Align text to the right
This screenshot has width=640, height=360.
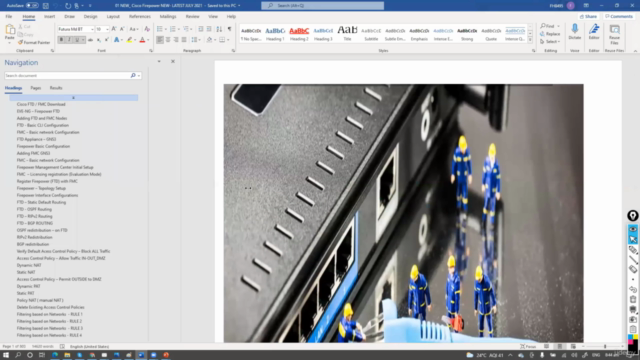pos(176,40)
